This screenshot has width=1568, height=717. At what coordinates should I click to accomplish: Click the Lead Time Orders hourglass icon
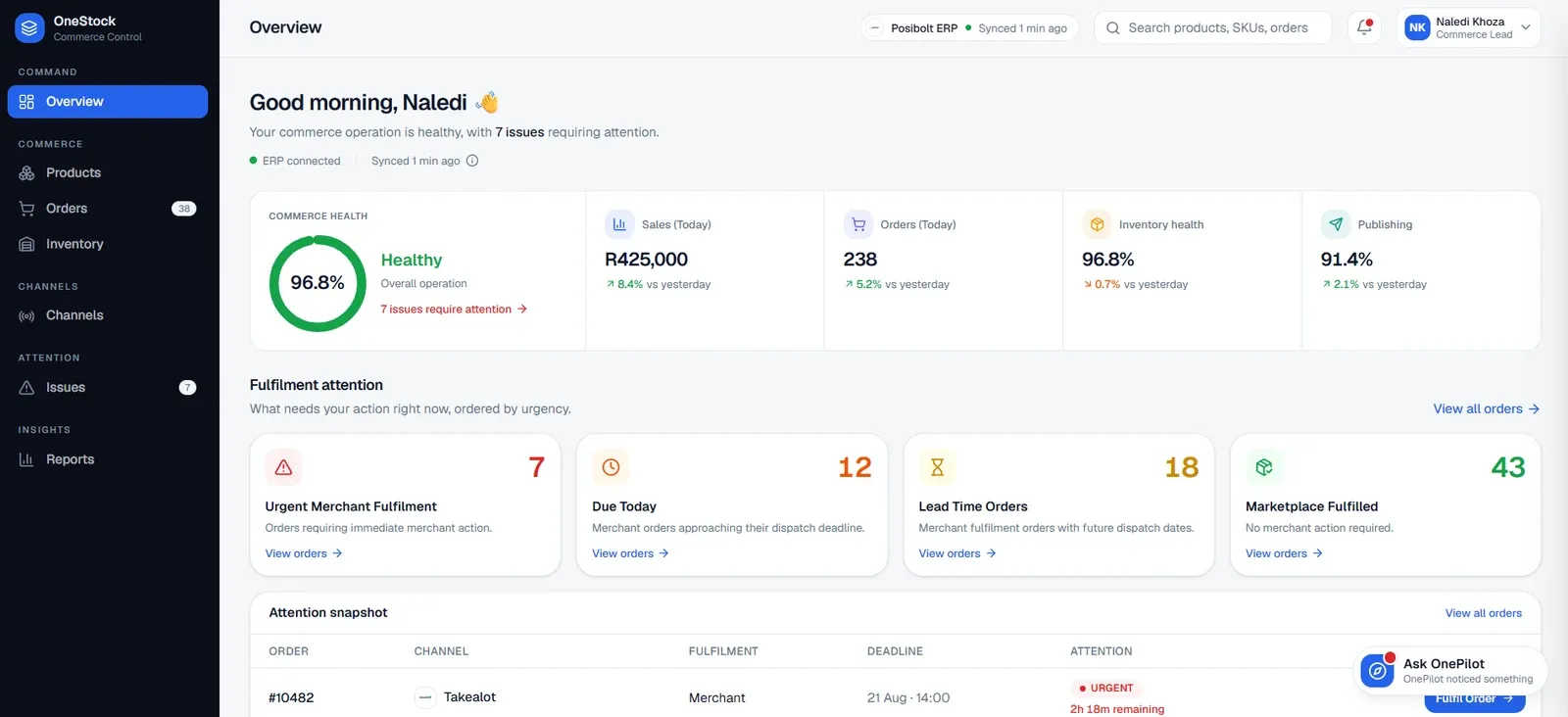click(937, 467)
